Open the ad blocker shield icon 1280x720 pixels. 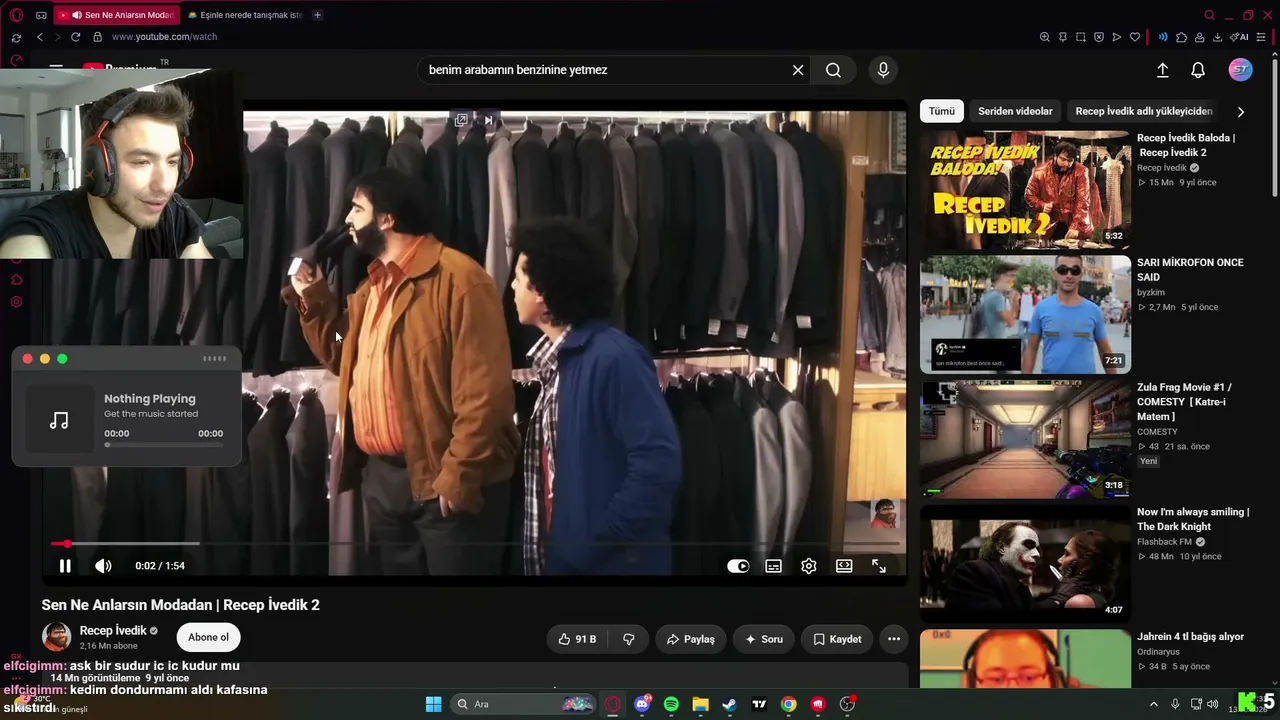[1099, 37]
